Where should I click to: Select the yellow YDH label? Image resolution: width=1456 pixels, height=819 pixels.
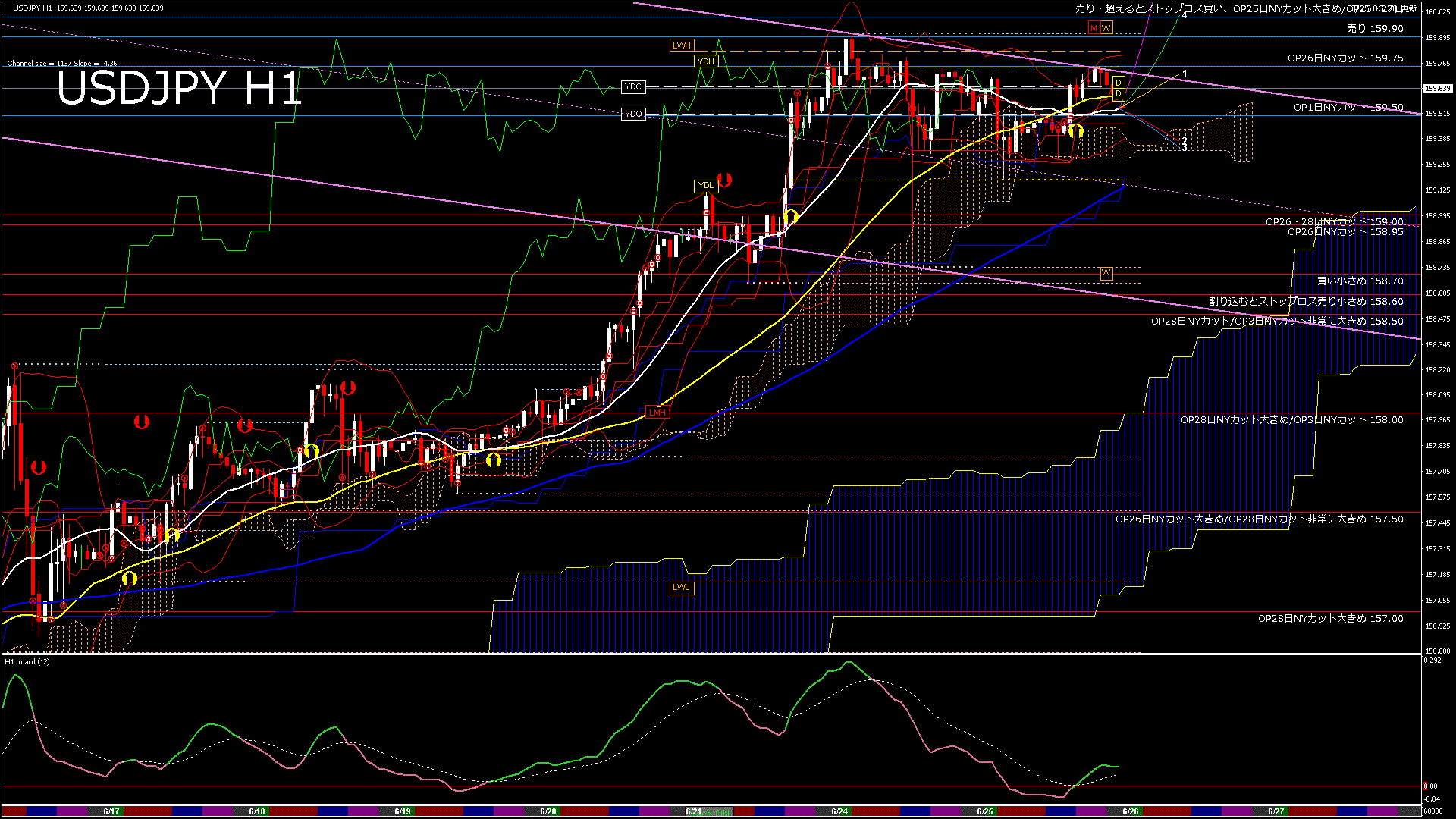point(706,61)
